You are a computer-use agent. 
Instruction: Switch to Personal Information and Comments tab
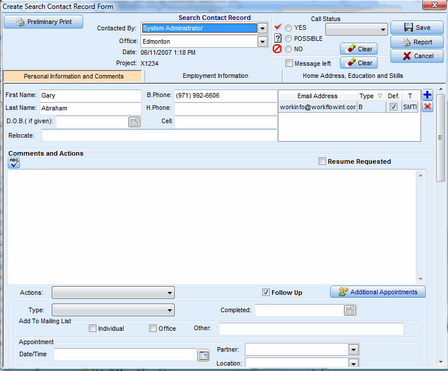(x=73, y=76)
